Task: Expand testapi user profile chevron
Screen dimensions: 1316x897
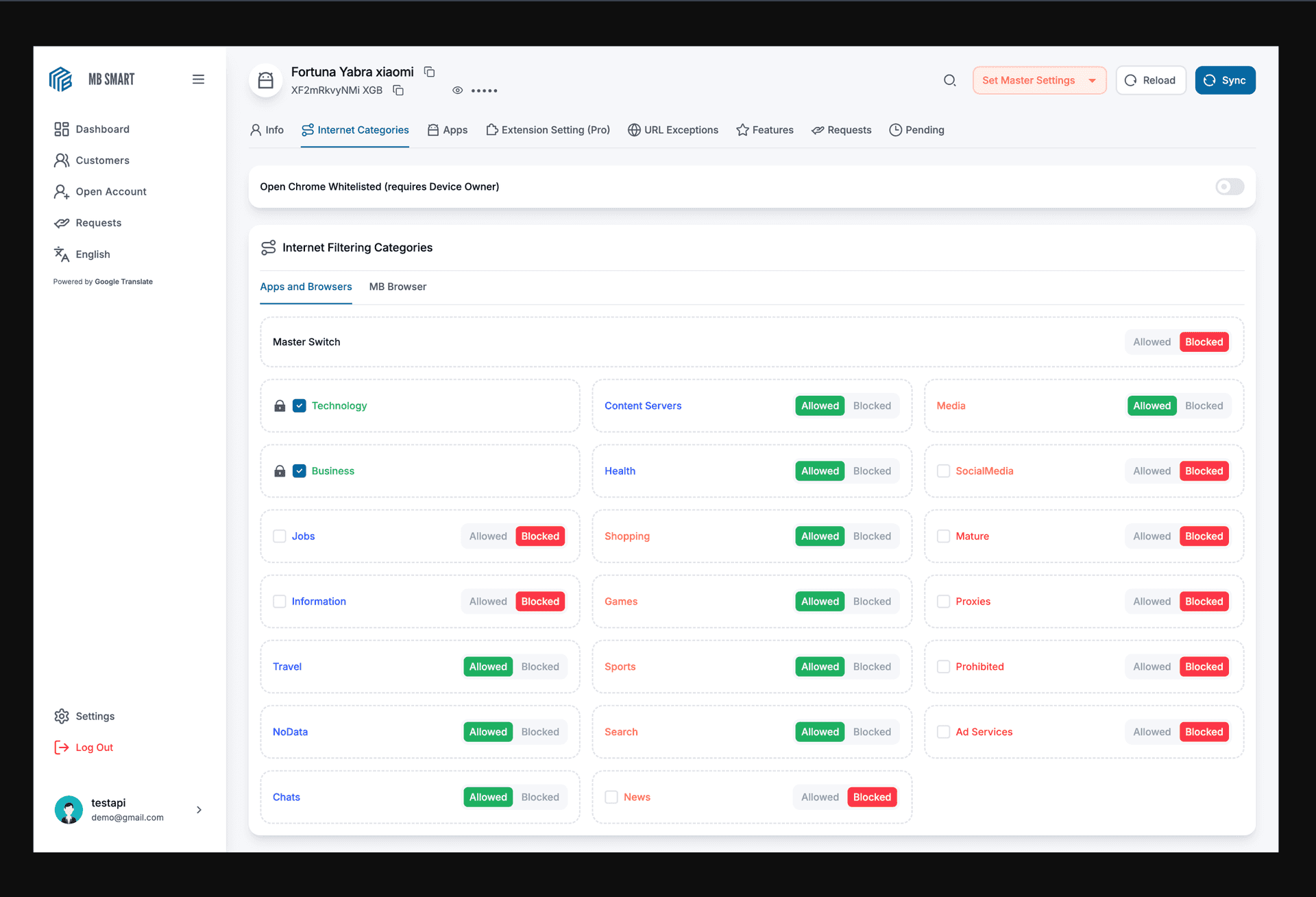Action: [x=199, y=810]
